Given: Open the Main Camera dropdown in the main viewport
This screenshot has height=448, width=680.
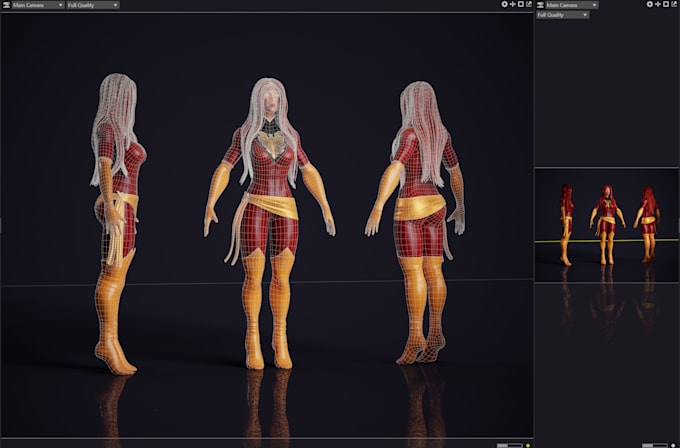Looking at the screenshot, I should (38, 5).
